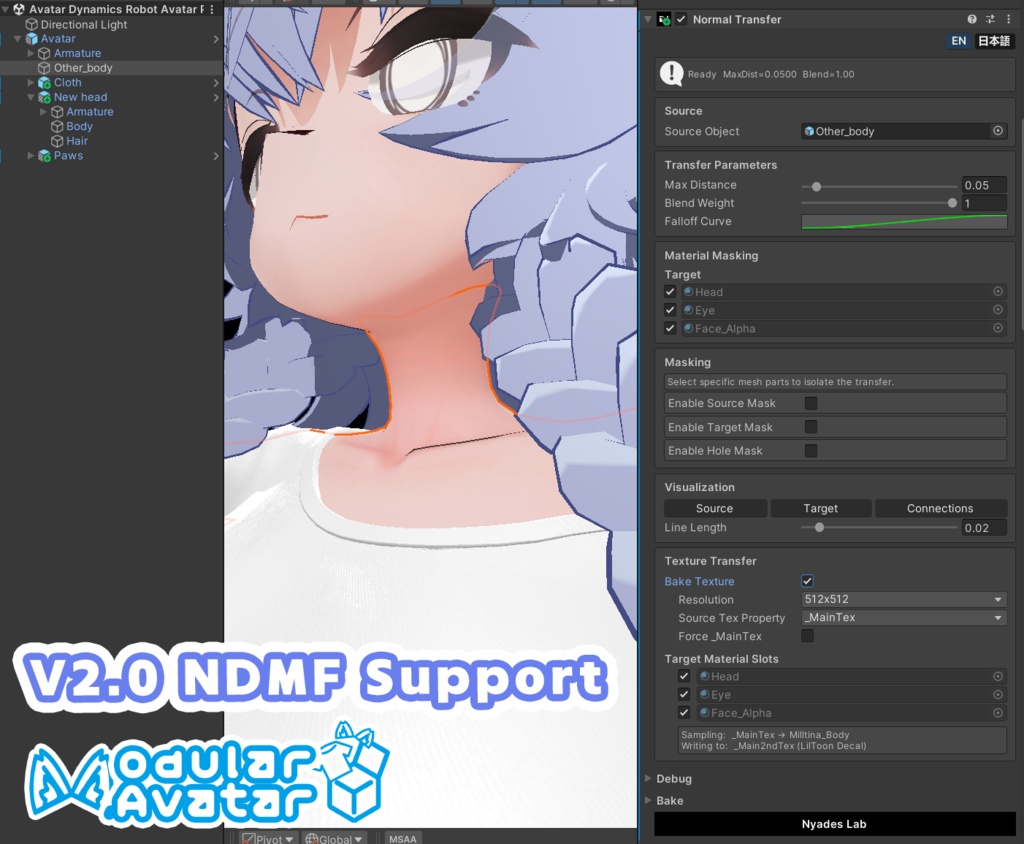Enable Target Mask checkbox
Viewport: 1024px width, 844px height.
[811, 427]
